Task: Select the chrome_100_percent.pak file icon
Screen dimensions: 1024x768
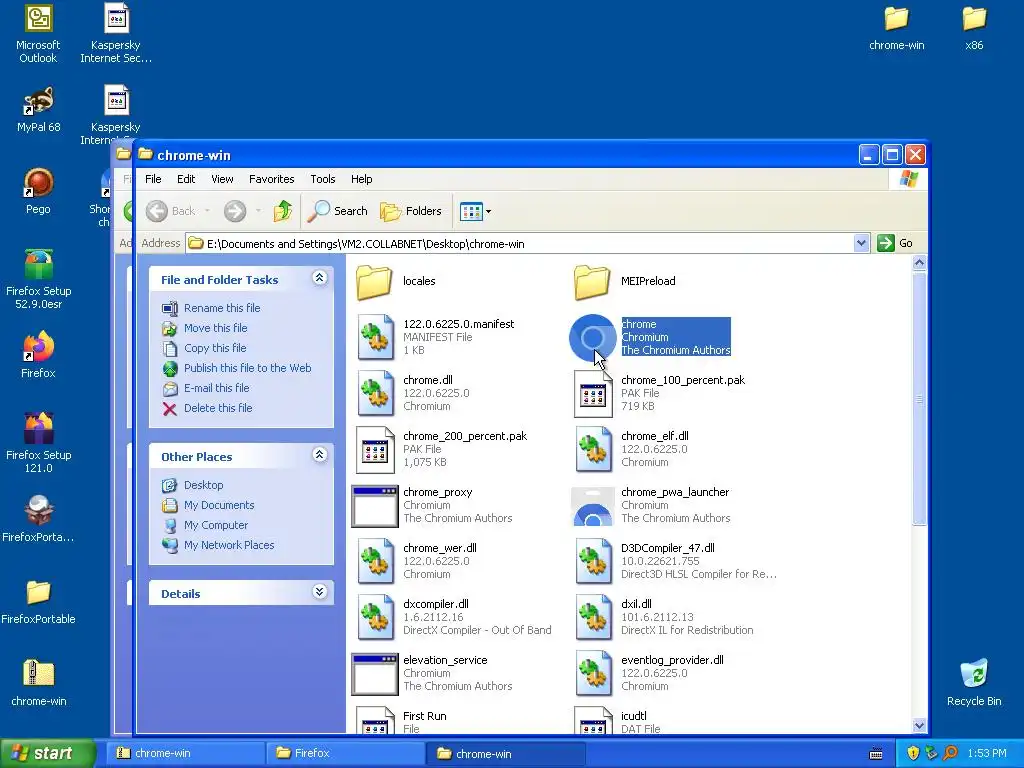Action: 593,393
